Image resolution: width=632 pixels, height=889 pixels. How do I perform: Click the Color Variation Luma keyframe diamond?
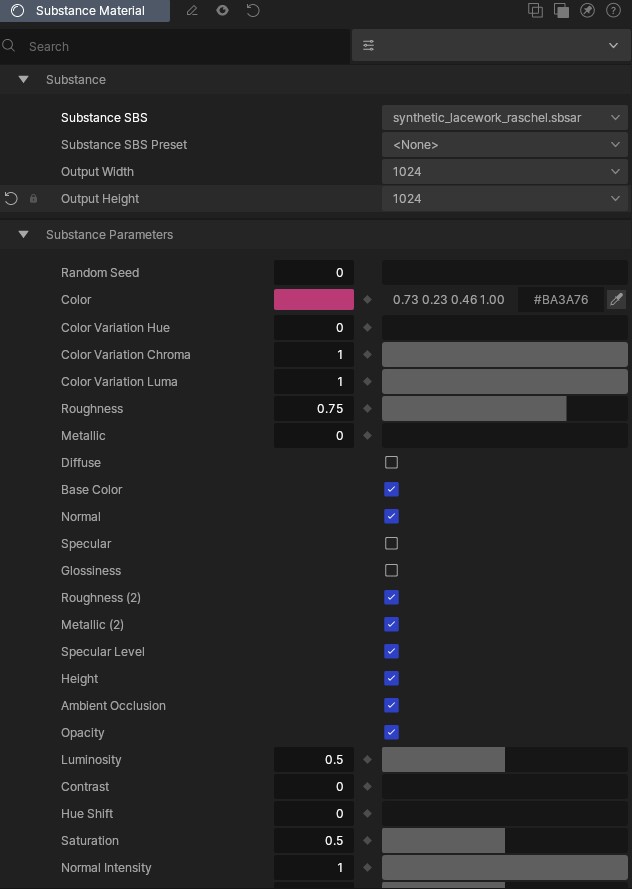click(x=367, y=382)
